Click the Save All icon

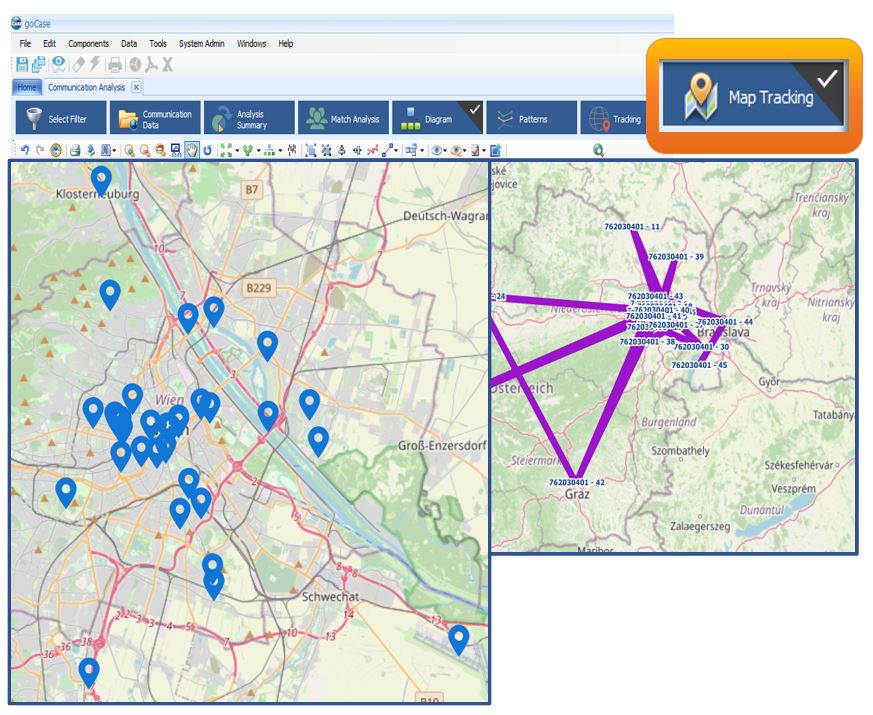(38, 65)
